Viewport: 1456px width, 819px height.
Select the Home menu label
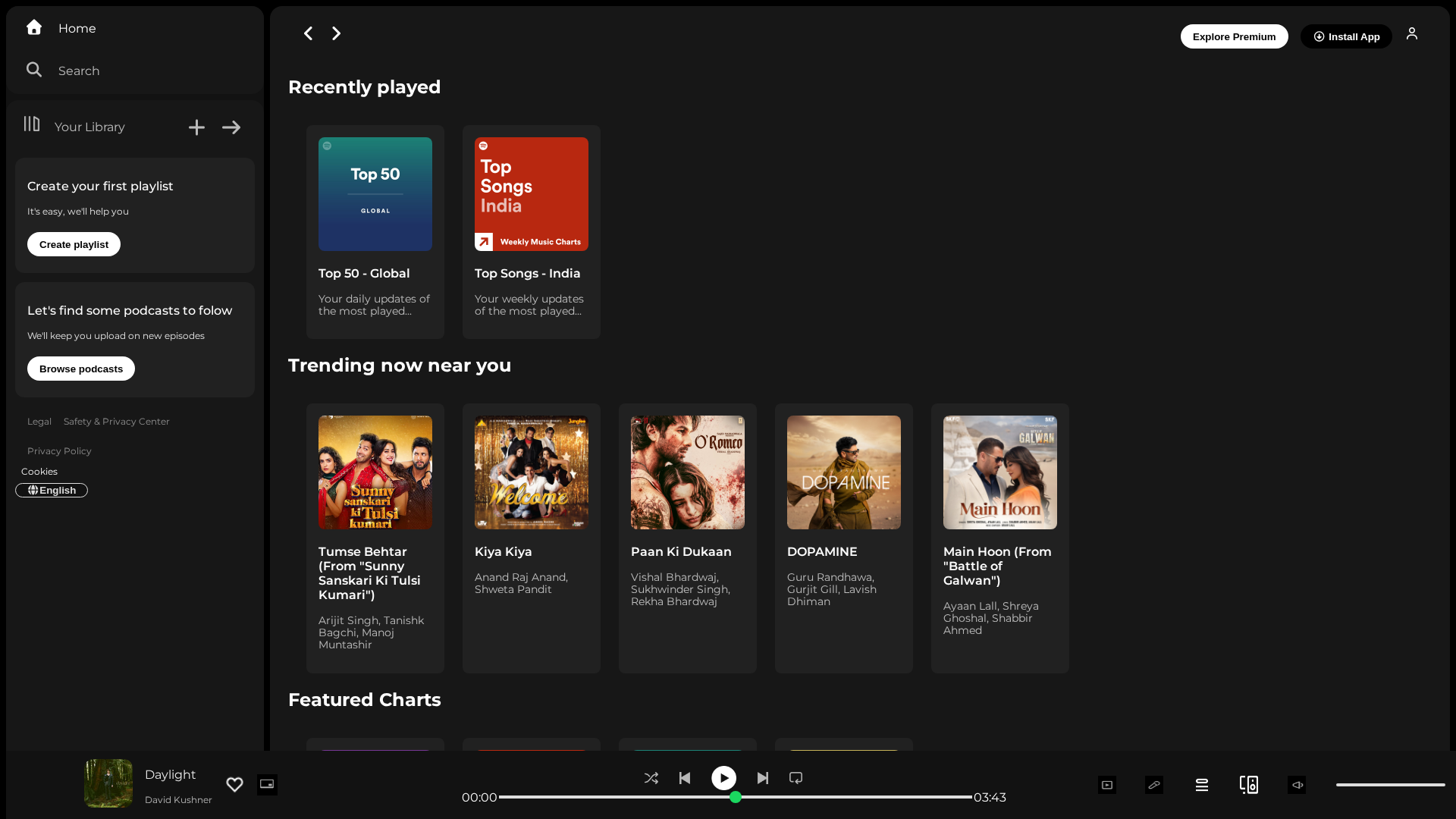(x=77, y=28)
